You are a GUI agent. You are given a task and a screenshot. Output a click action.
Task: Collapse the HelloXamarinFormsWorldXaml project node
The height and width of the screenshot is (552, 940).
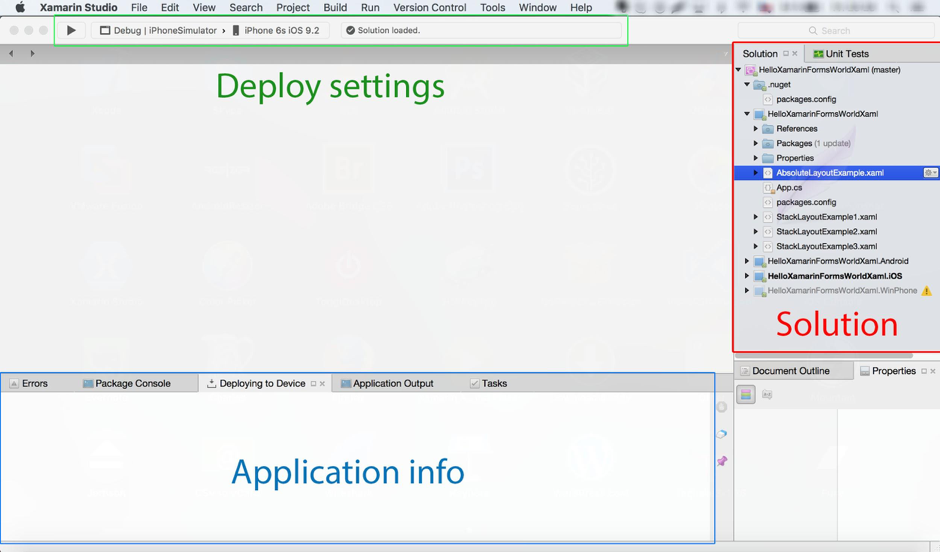[x=747, y=114]
